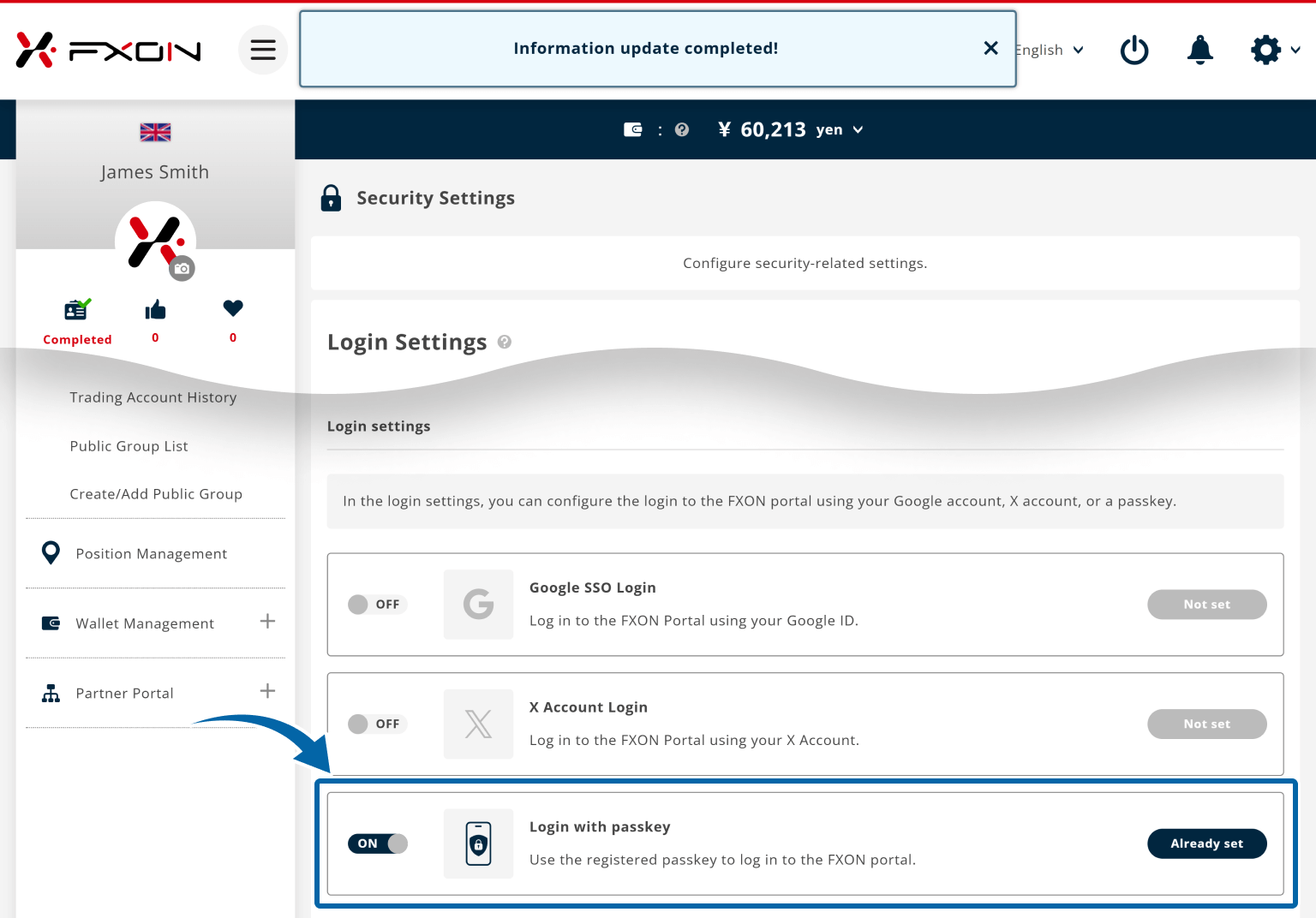
Task: Click the power logout icon
Action: click(1134, 50)
